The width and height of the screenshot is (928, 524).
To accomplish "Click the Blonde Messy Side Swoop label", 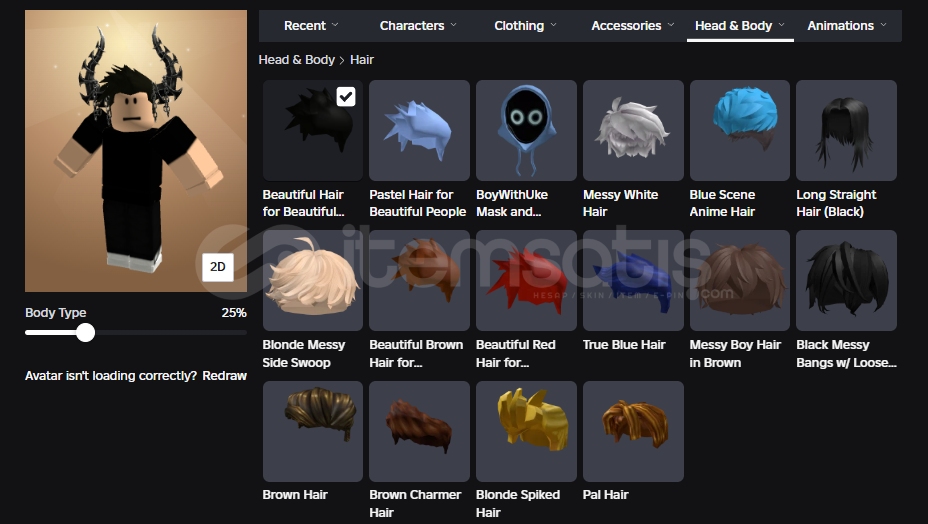I will pyautogui.click(x=304, y=353).
